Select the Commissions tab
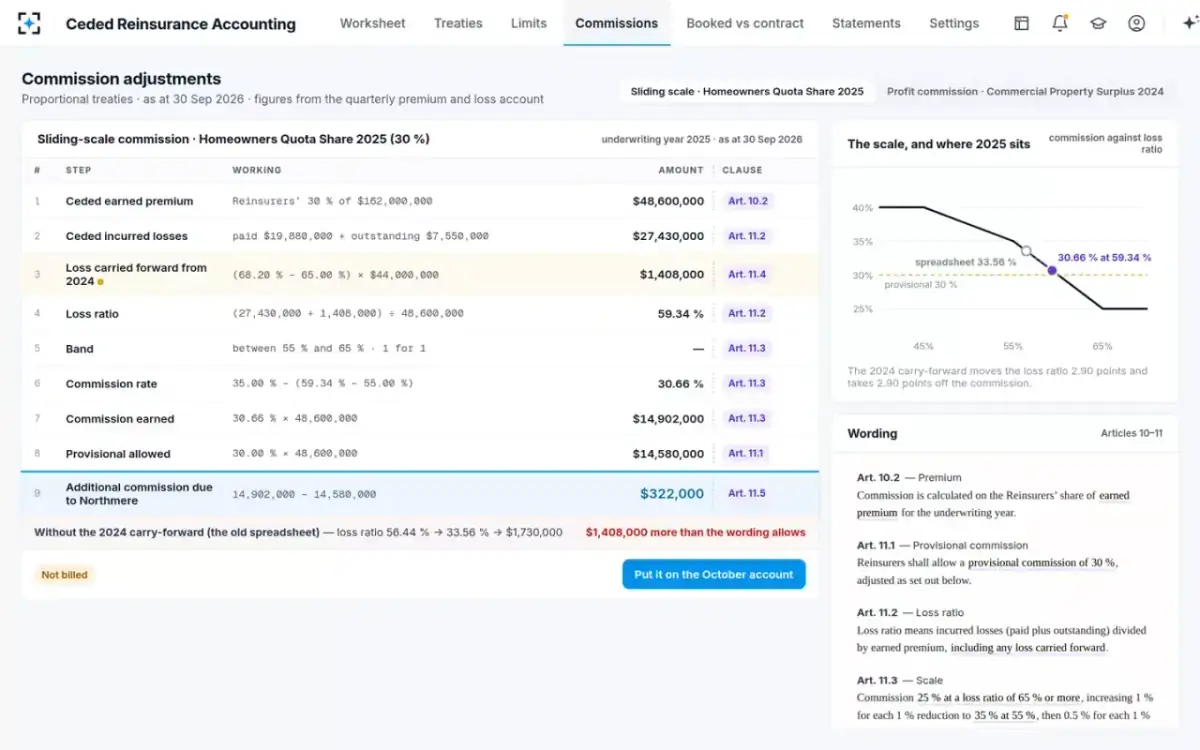The height and width of the screenshot is (750, 1200). (x=617, y=23)
